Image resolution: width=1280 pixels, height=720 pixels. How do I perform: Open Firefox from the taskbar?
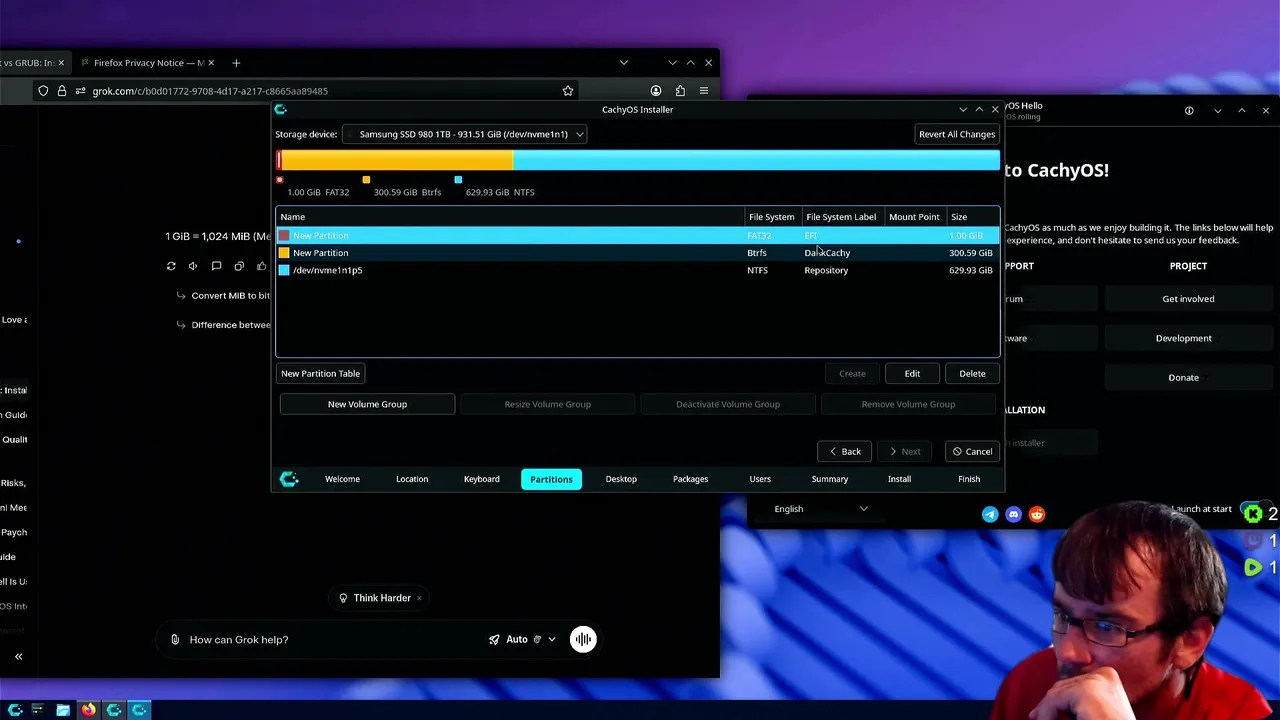tap(88, 710)
